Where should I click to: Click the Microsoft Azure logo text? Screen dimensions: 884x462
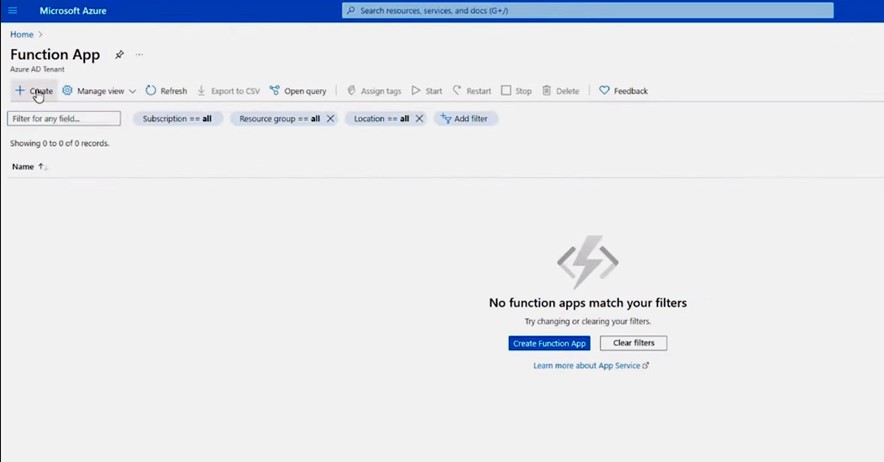tap(73, 11)
